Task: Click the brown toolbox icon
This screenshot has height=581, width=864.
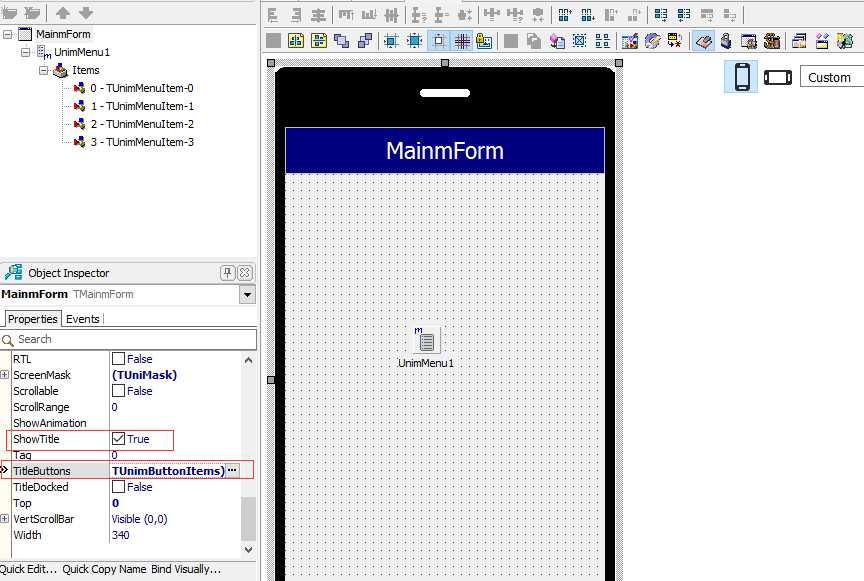Action: click(x=772, y=41)
